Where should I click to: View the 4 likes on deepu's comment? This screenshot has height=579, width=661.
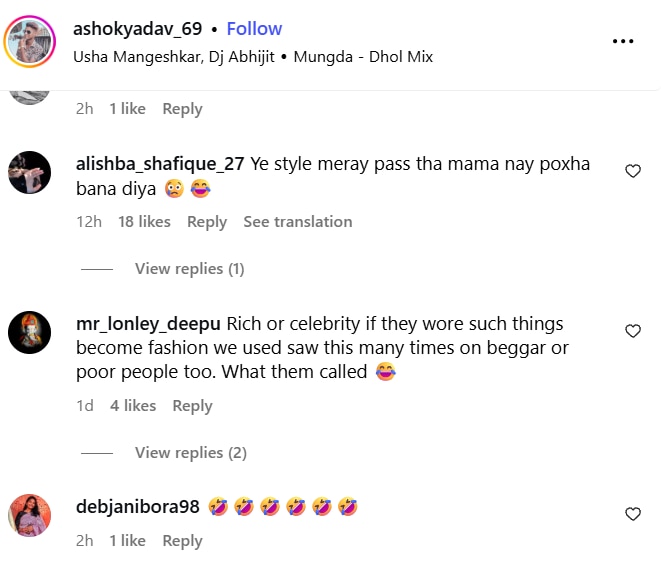pyautogui.click(x=133, y=406)
